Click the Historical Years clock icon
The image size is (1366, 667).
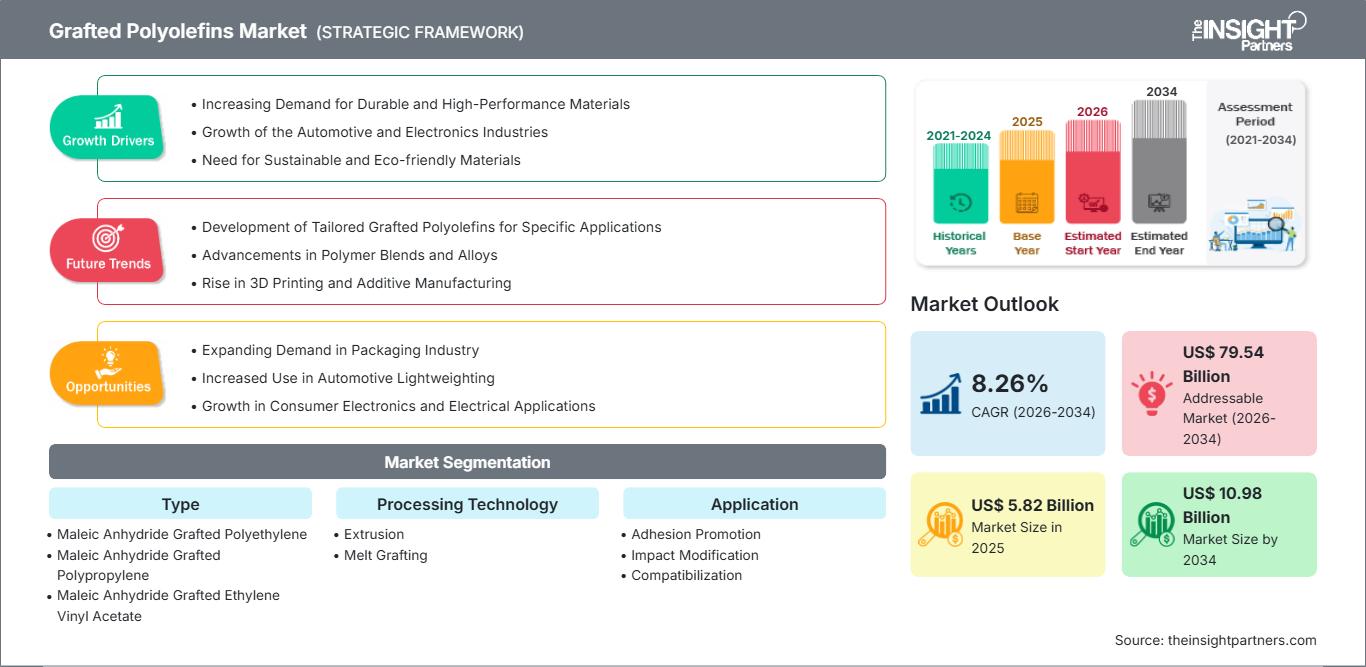click(960, 203)
